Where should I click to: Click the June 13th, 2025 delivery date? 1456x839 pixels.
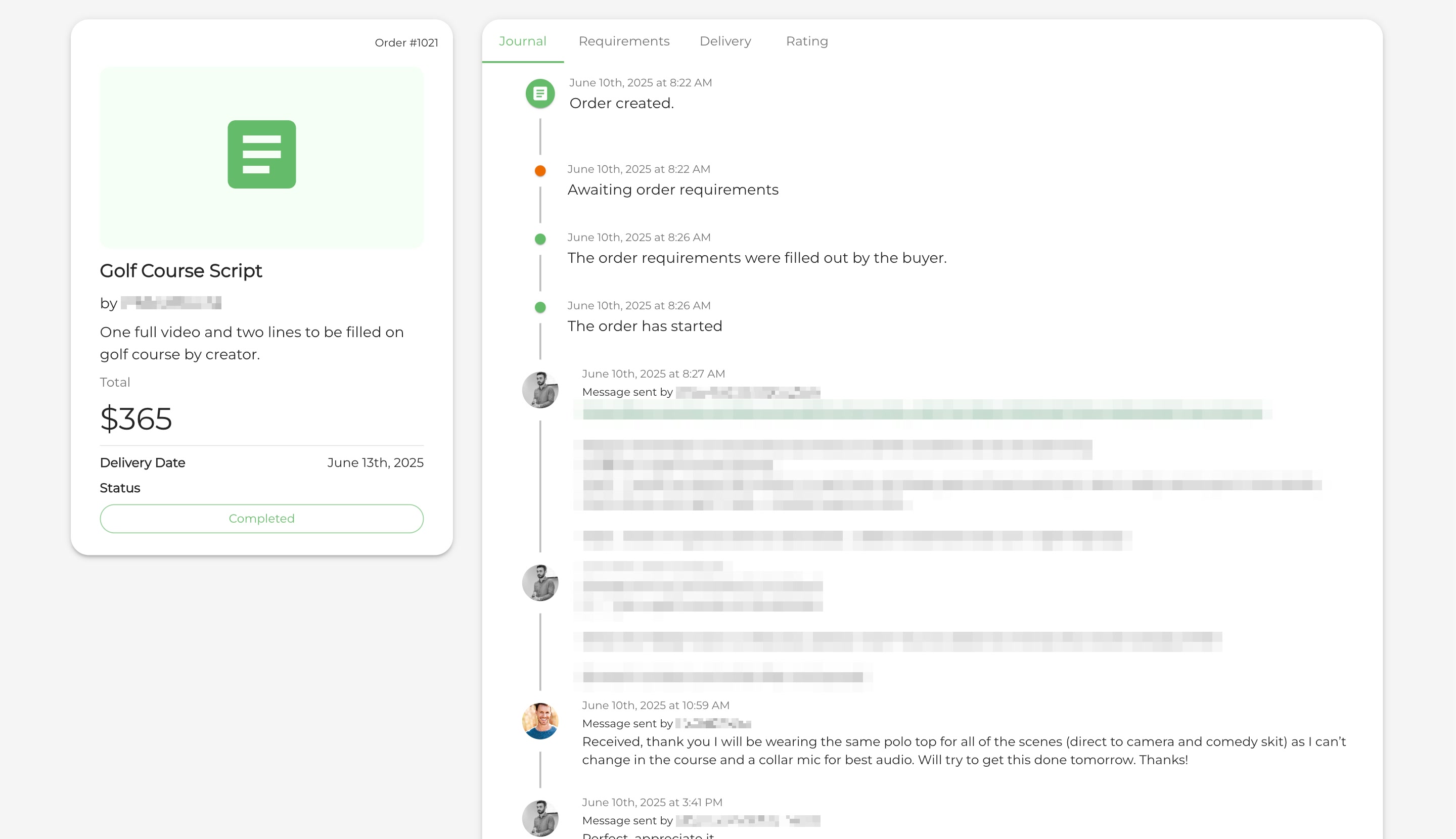click(x=375, y=463)
